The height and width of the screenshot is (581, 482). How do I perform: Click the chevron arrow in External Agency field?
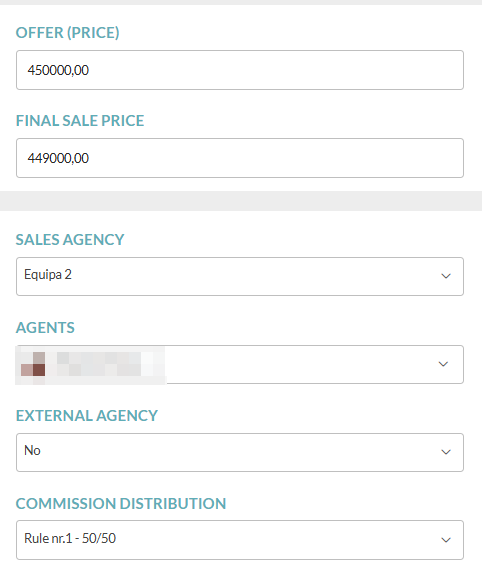pyautogui.click(x=446, y=452)
